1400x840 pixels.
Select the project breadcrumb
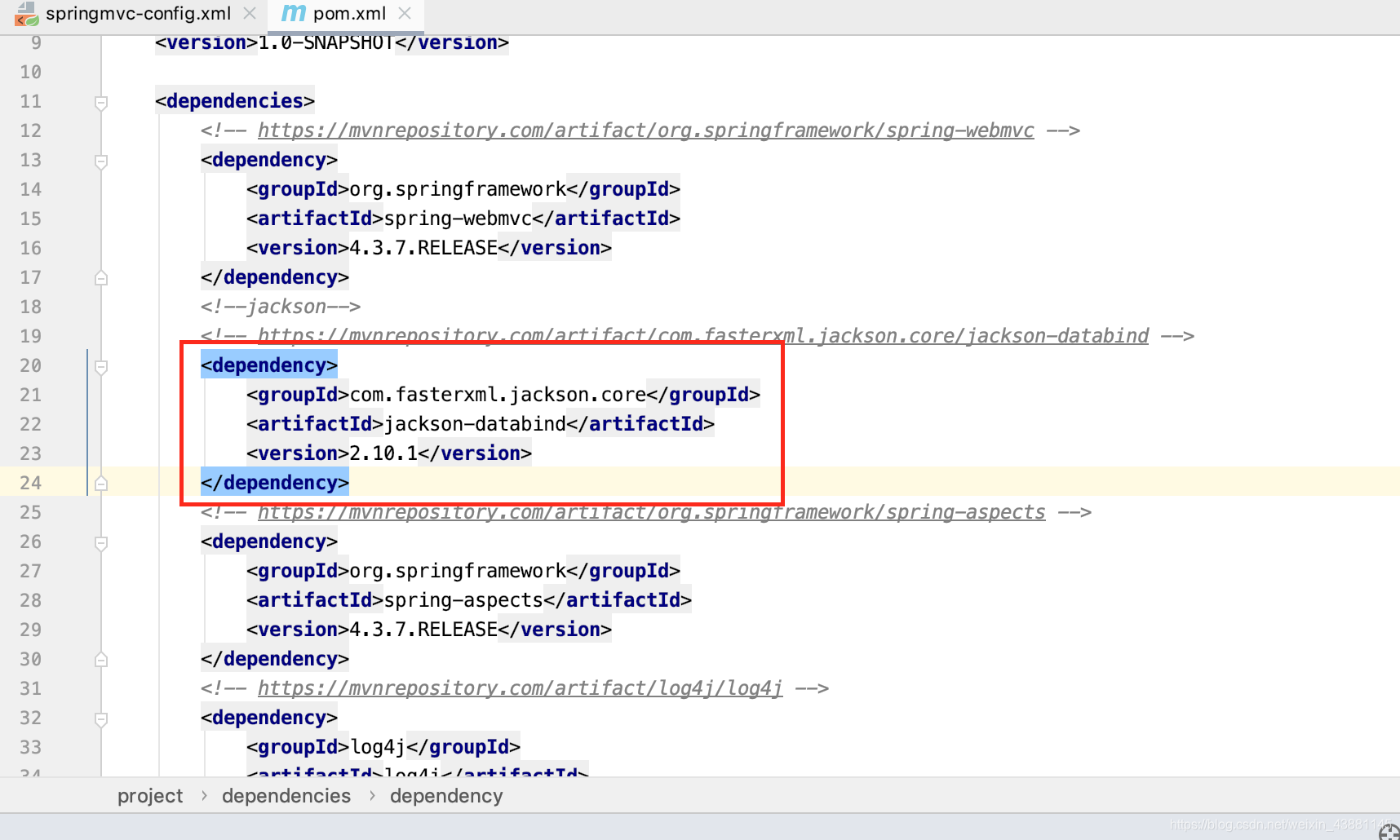point(150,796)
